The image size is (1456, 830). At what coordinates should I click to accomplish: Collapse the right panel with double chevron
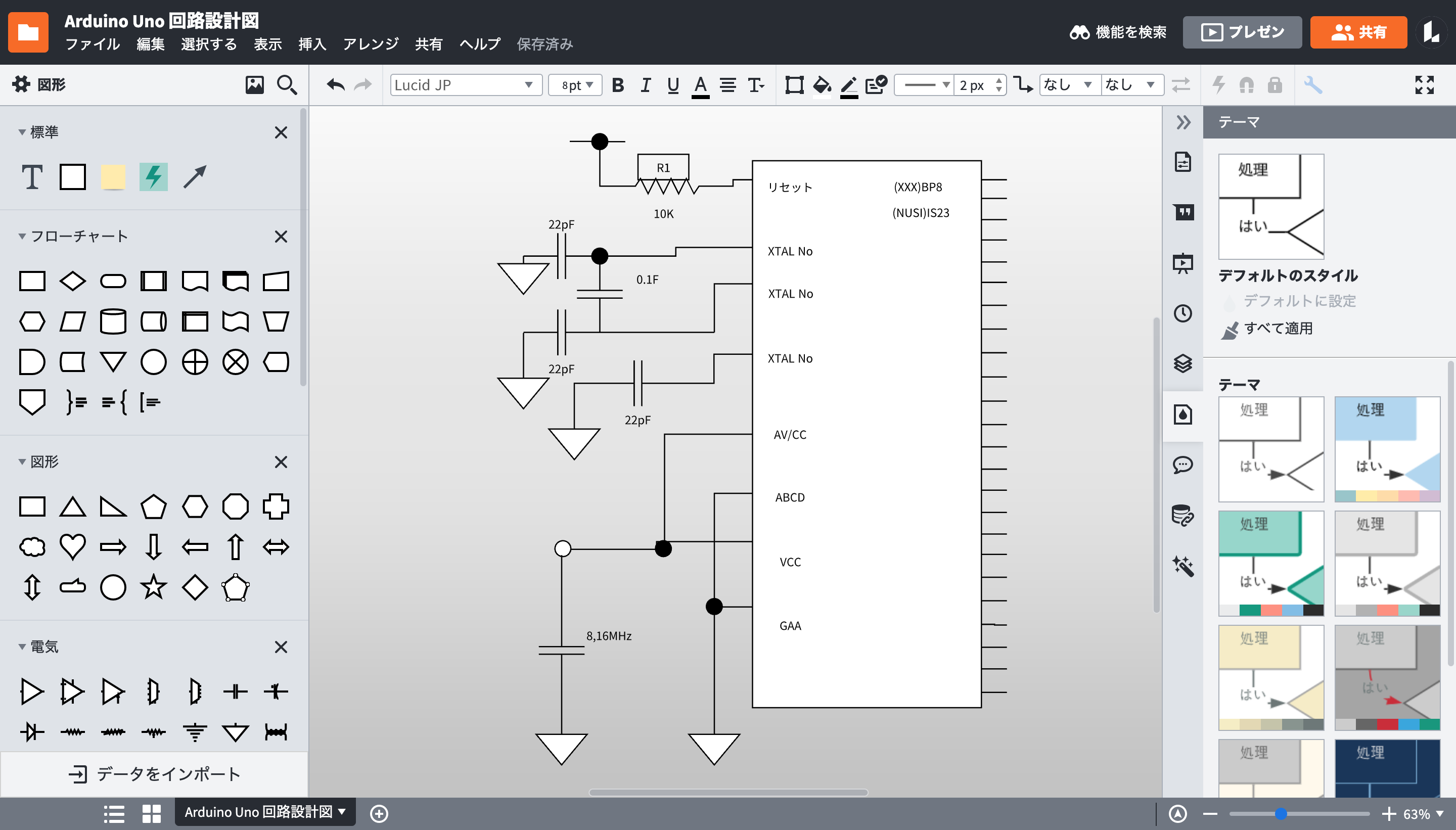(x=1183, y=122)
